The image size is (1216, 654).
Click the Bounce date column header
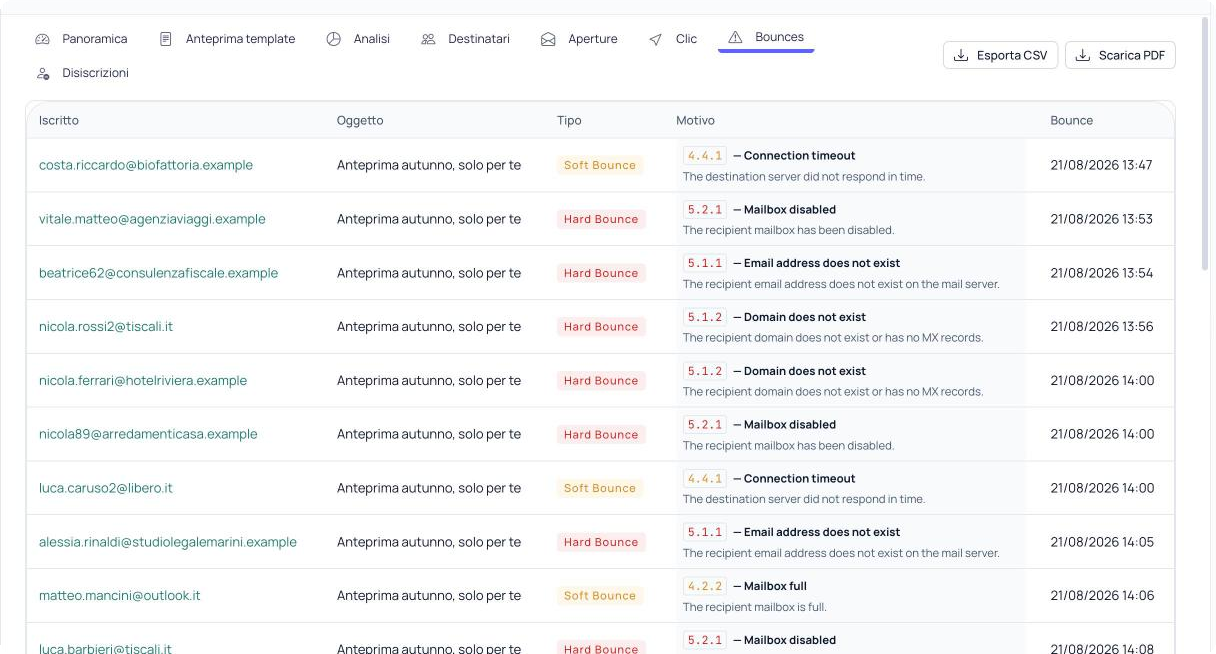pos(1072,120)
